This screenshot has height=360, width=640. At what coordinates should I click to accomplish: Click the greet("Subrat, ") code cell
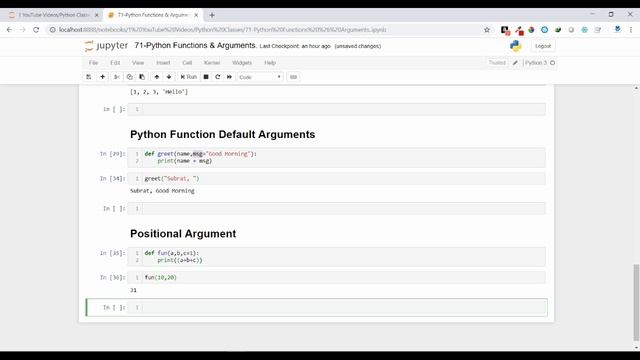[x=336, y=179]
